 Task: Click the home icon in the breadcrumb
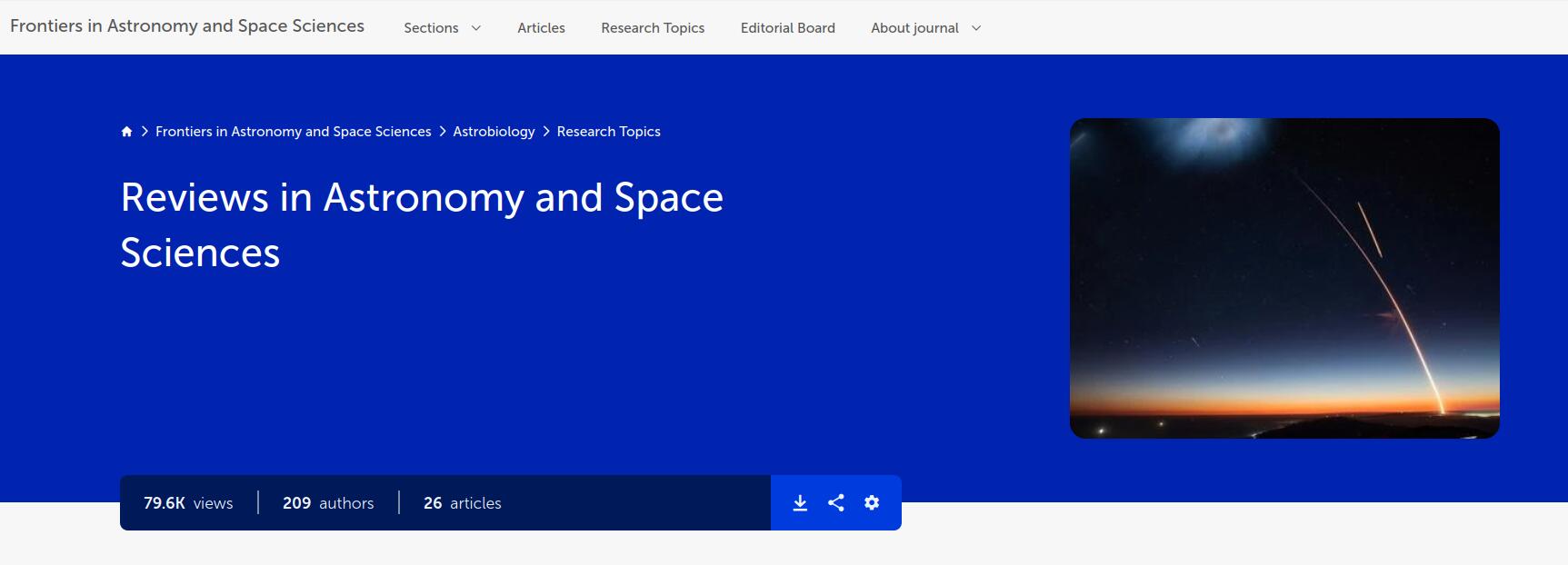[126, 132]
